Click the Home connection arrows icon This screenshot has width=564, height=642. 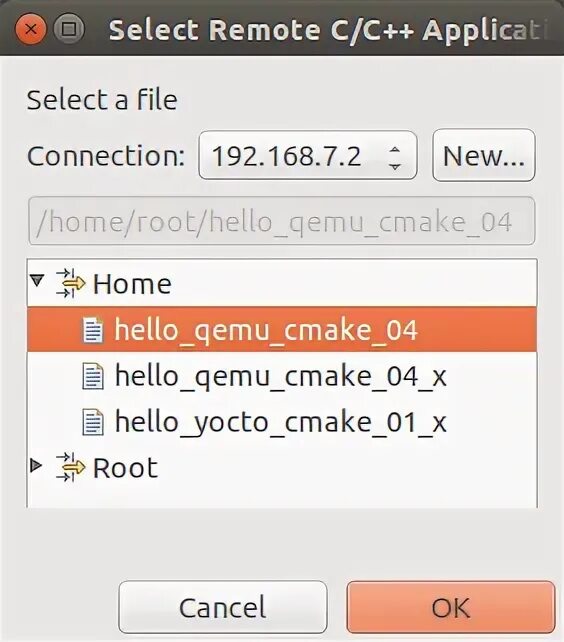coord(70,283)
